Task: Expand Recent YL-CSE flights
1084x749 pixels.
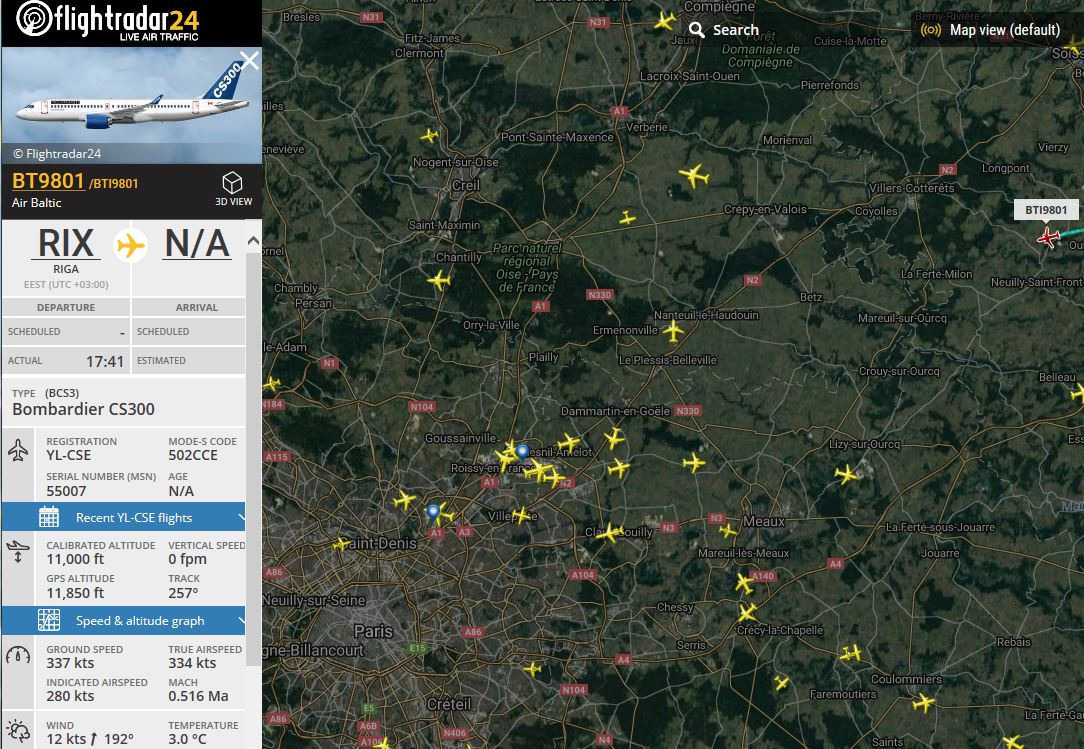Action: click(x=124, y=517)
